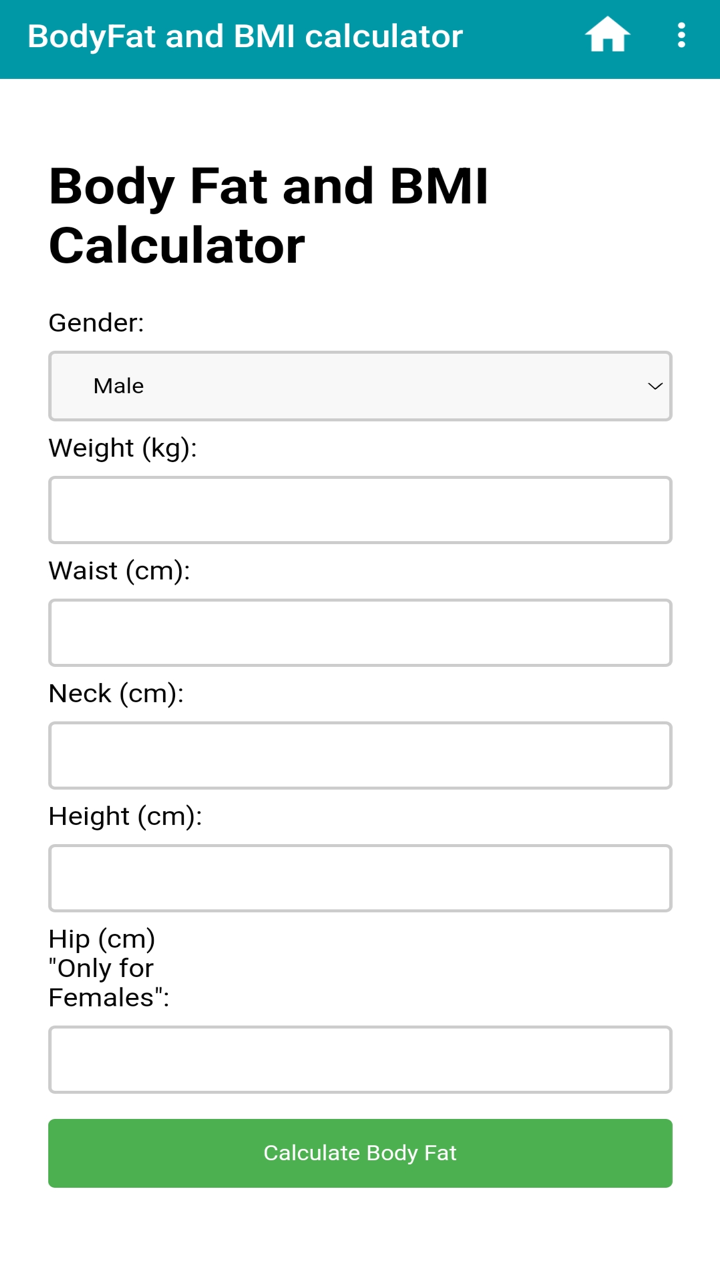The image size is (720, 1280).
Task: Tap the vertical ellipsis menu icon
Action: [682, 36]
